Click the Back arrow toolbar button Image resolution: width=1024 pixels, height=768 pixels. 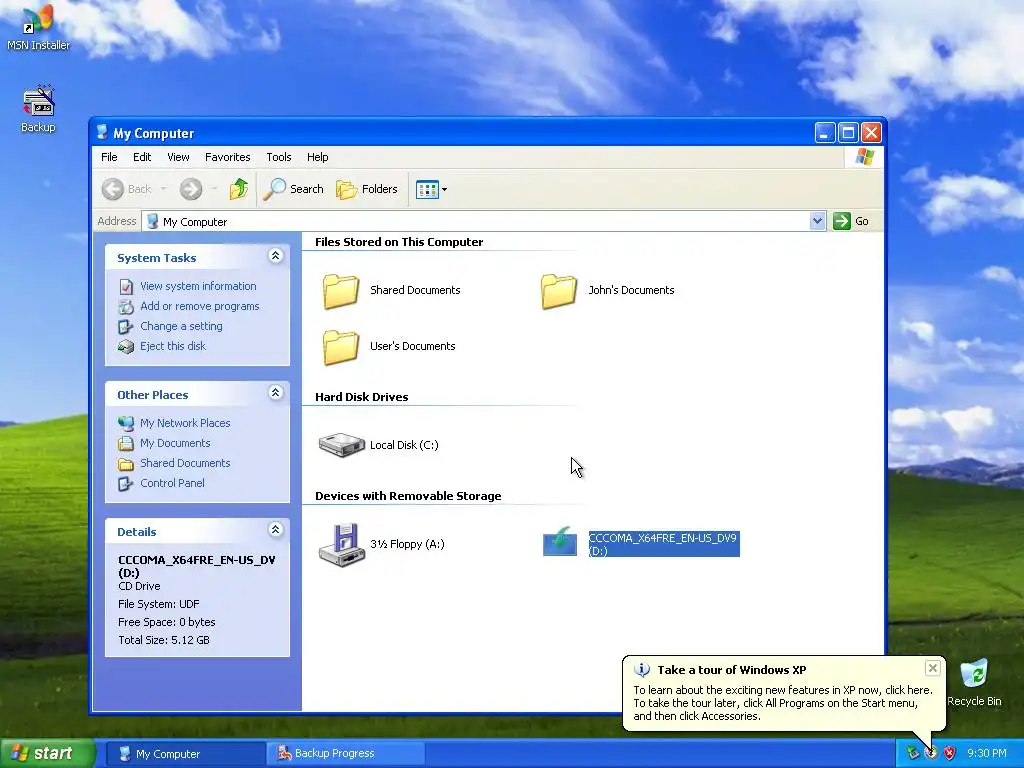(x=127, y=189)
